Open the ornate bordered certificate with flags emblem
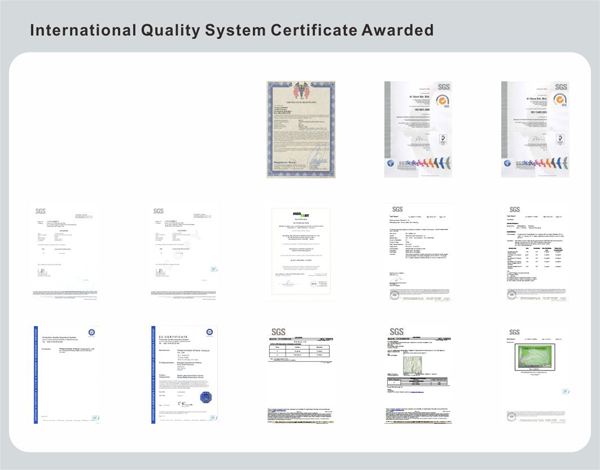 (x=299, y=128)
